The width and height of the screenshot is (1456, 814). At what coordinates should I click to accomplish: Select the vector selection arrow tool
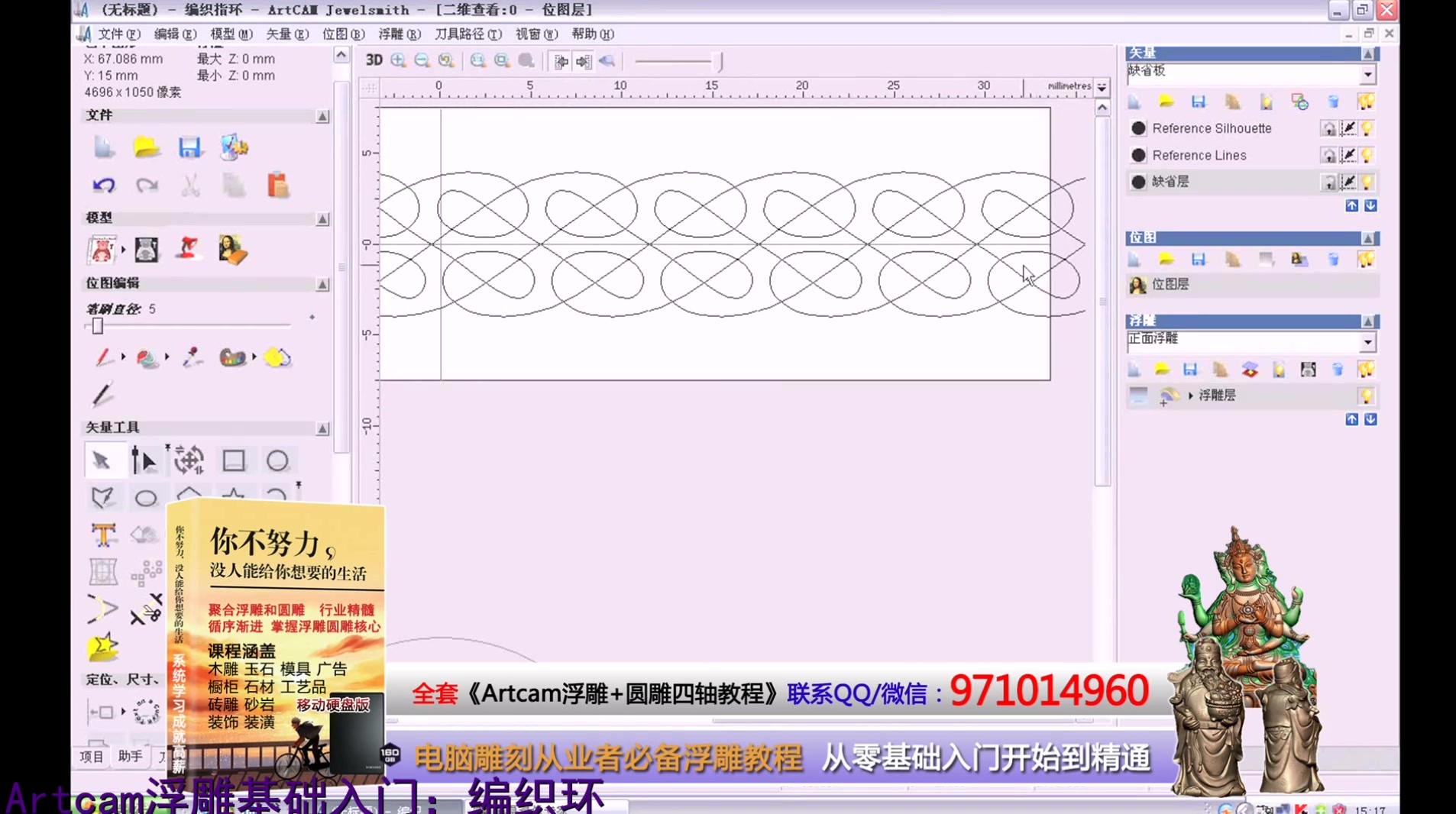point(103,460)
